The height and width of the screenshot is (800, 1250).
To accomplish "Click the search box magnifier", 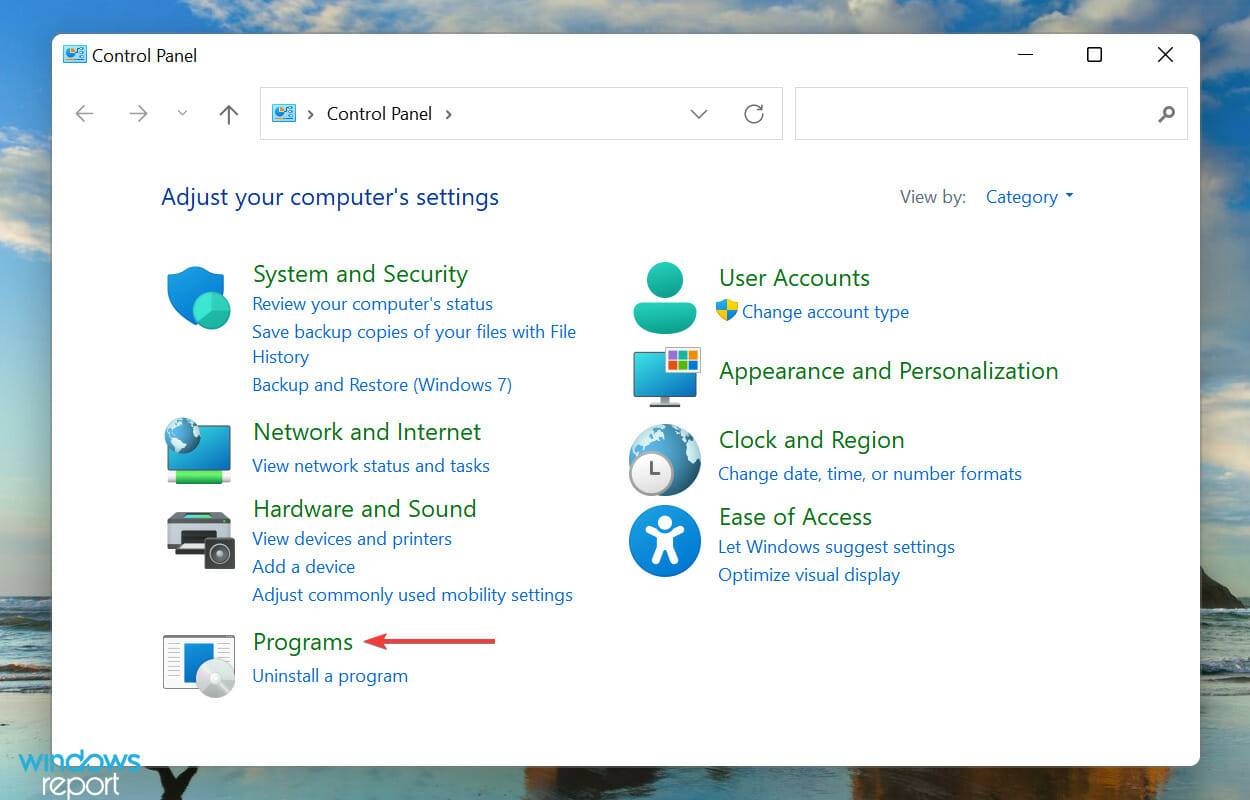I will pyautogui.click(x=1166, y=115).
